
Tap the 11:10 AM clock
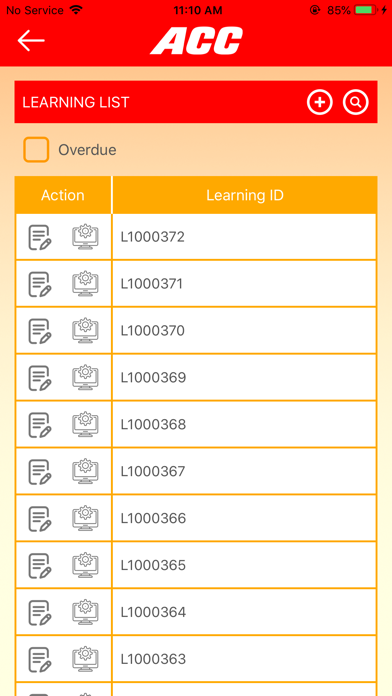(x=198, y=10)
